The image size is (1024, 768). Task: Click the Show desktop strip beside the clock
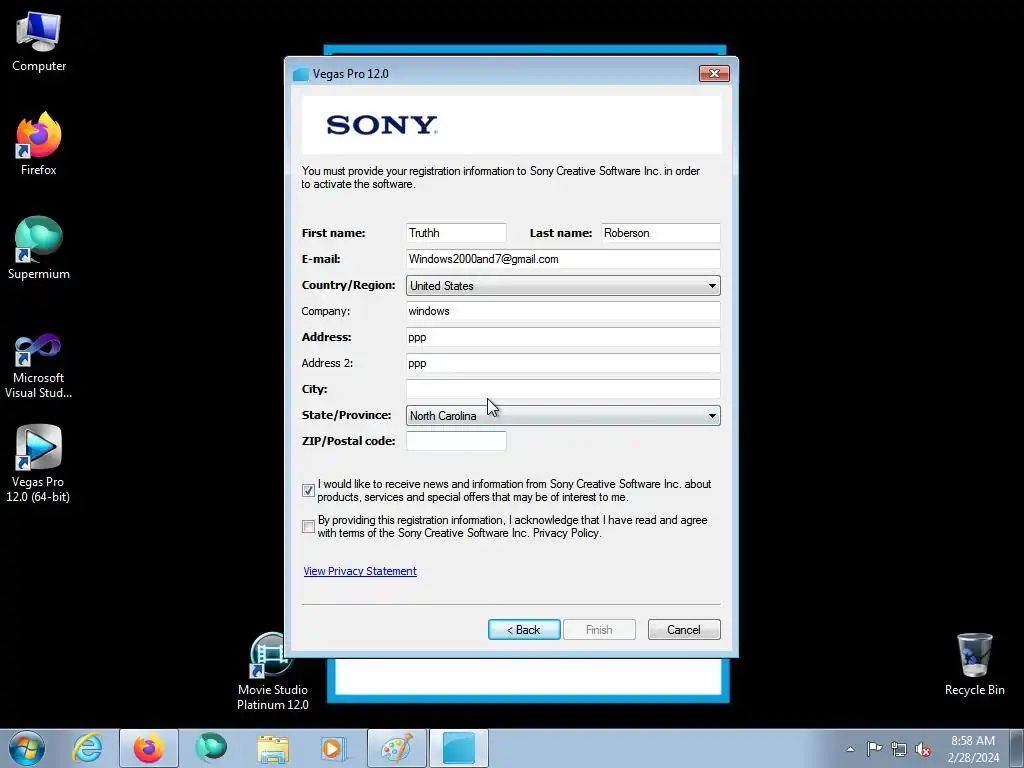click(1017, 748)
